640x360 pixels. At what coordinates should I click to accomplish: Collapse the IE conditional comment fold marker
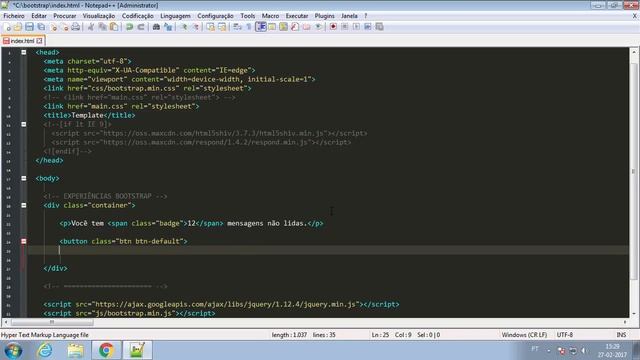click(24, 124)
